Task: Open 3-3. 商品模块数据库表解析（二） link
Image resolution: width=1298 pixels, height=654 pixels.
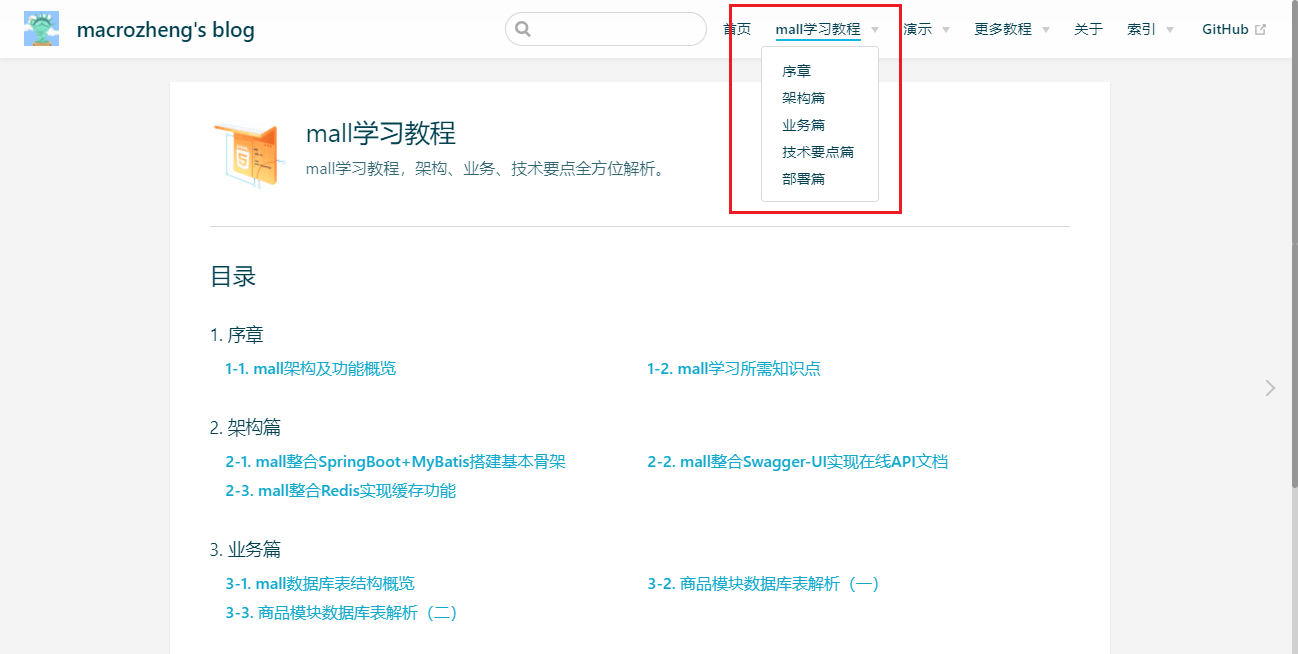Action: pos(343,613)
